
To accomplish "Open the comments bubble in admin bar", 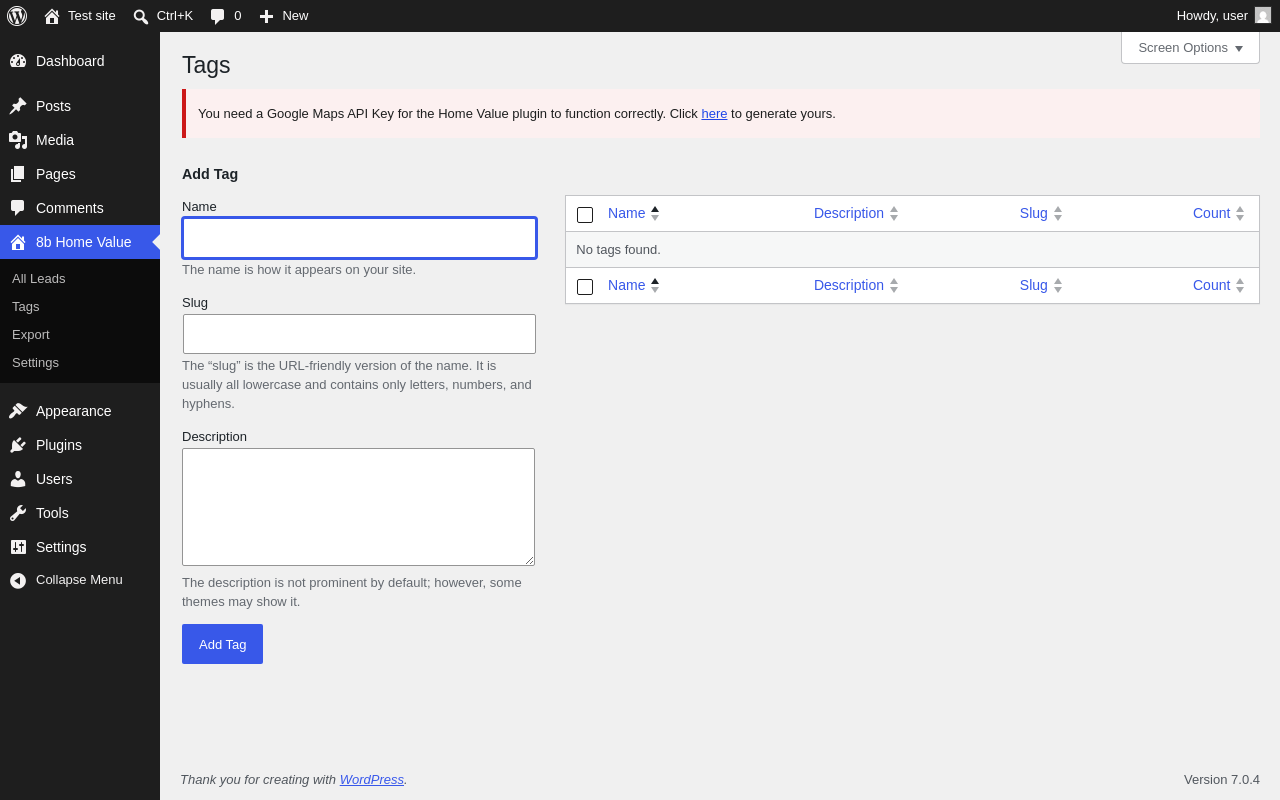I will (217, 16).
